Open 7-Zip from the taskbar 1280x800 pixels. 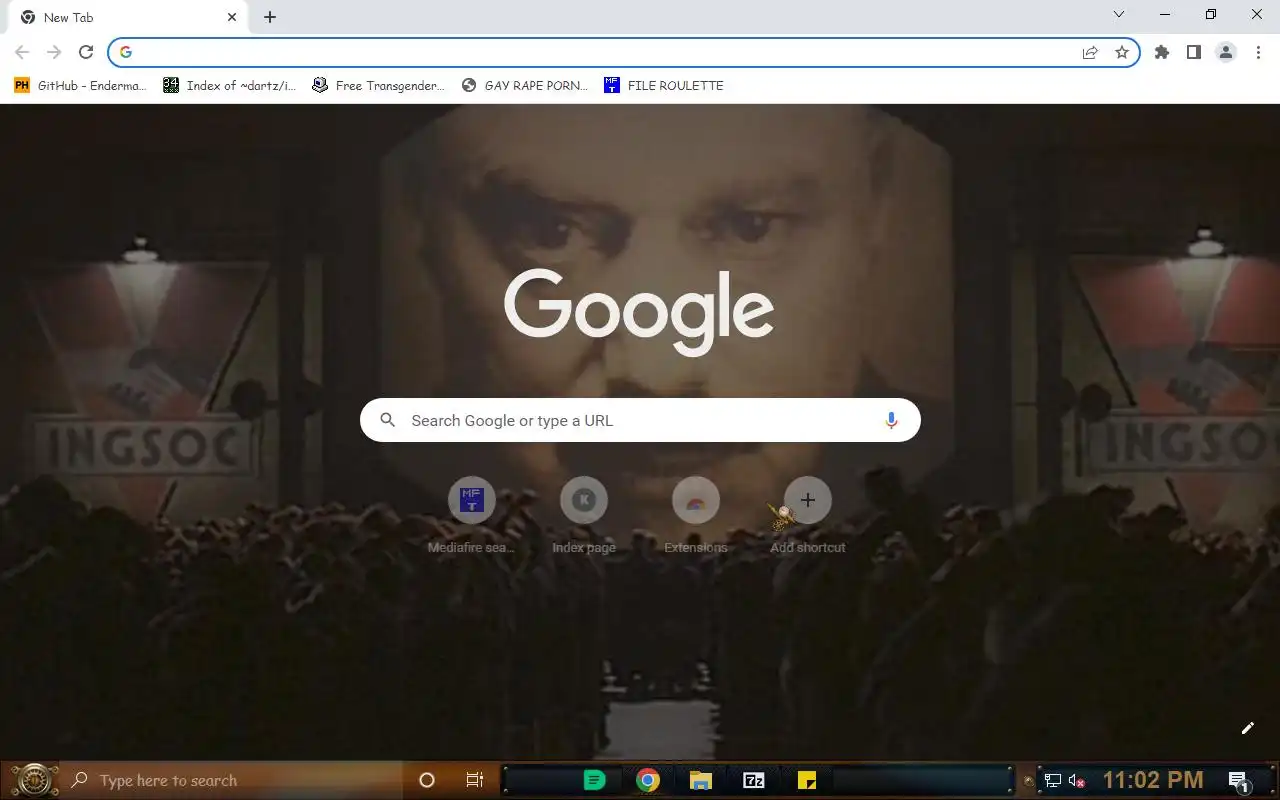(x=753, y=780)
